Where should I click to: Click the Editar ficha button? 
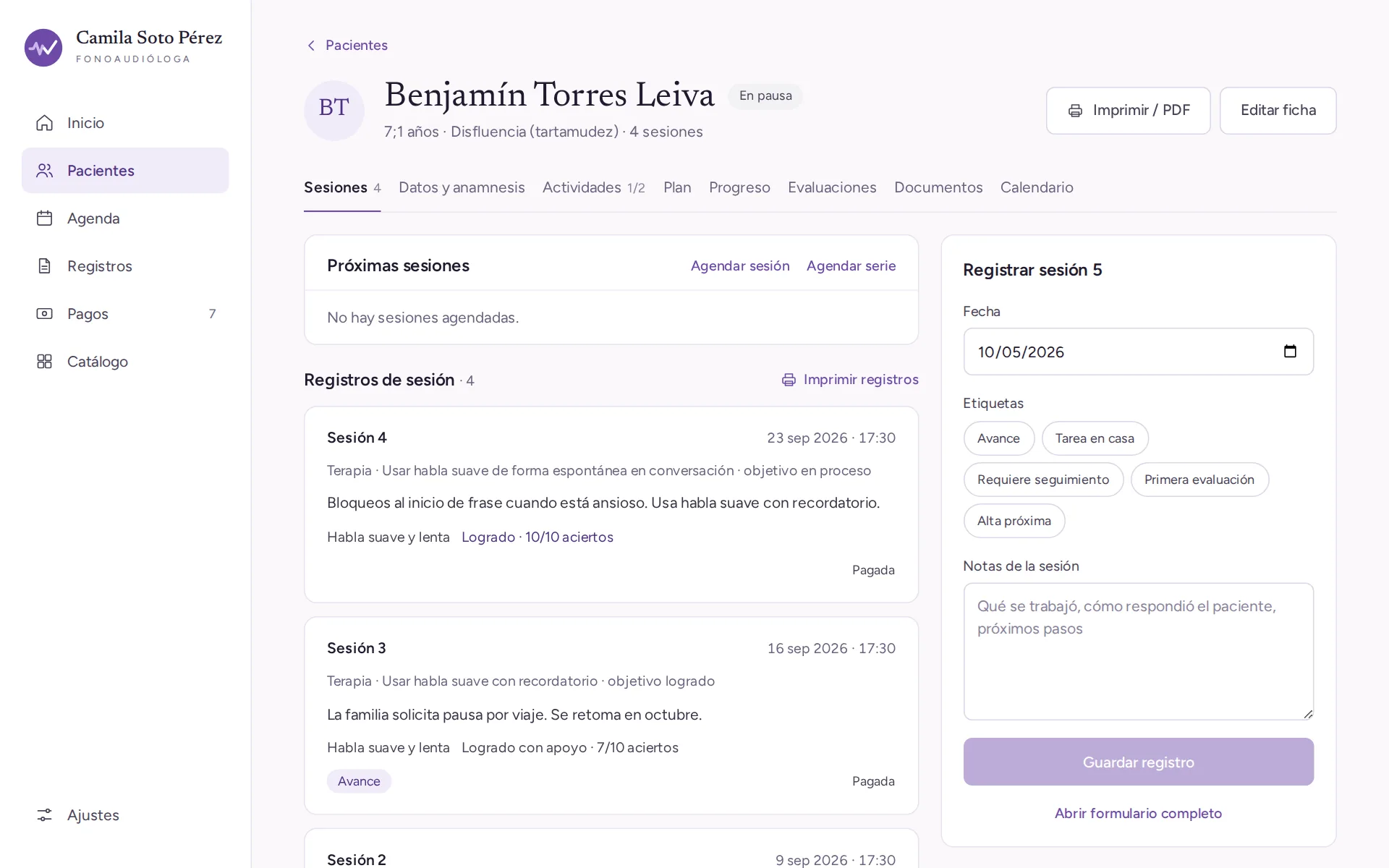[1278, 111]
